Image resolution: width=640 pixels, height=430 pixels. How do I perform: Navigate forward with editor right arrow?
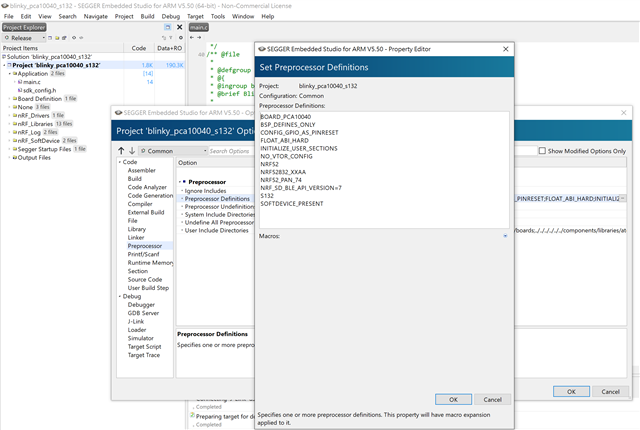tap(199, 38)
